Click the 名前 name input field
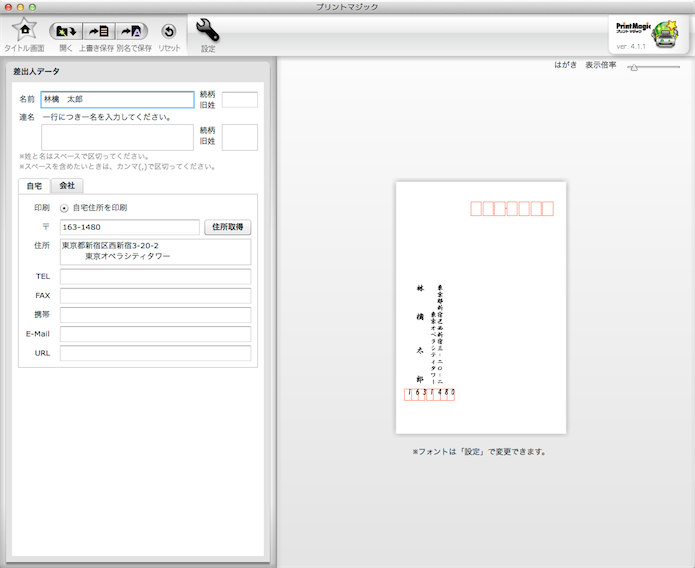This screenshot has height=568, width=695. point(117,100)
